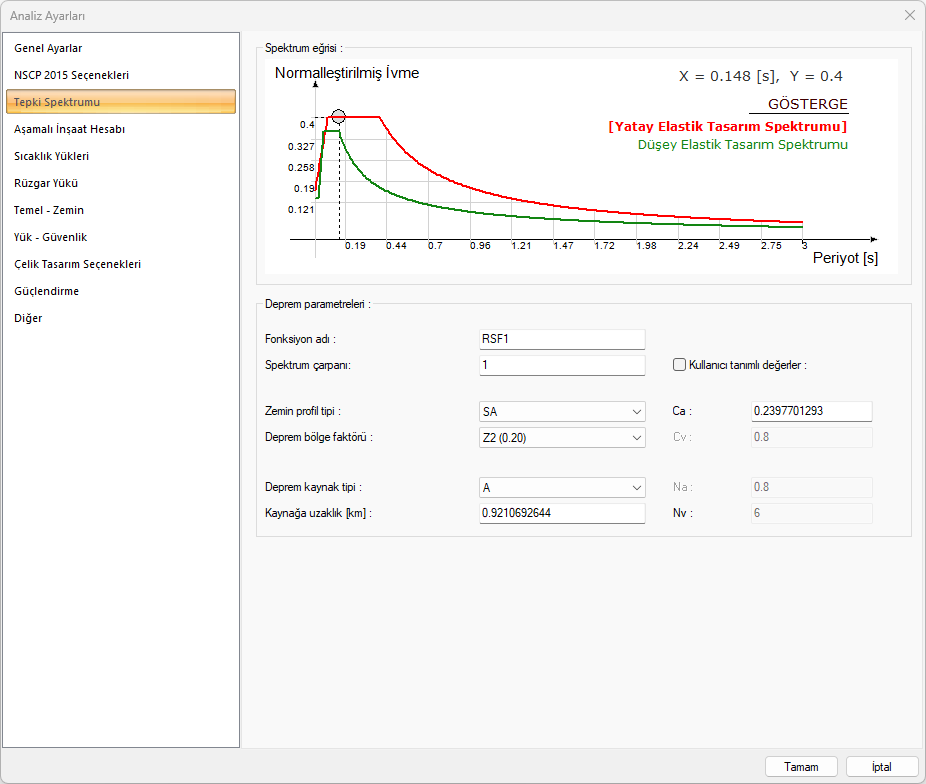Select Güçlendirme in the sidebar

point(46,291)
